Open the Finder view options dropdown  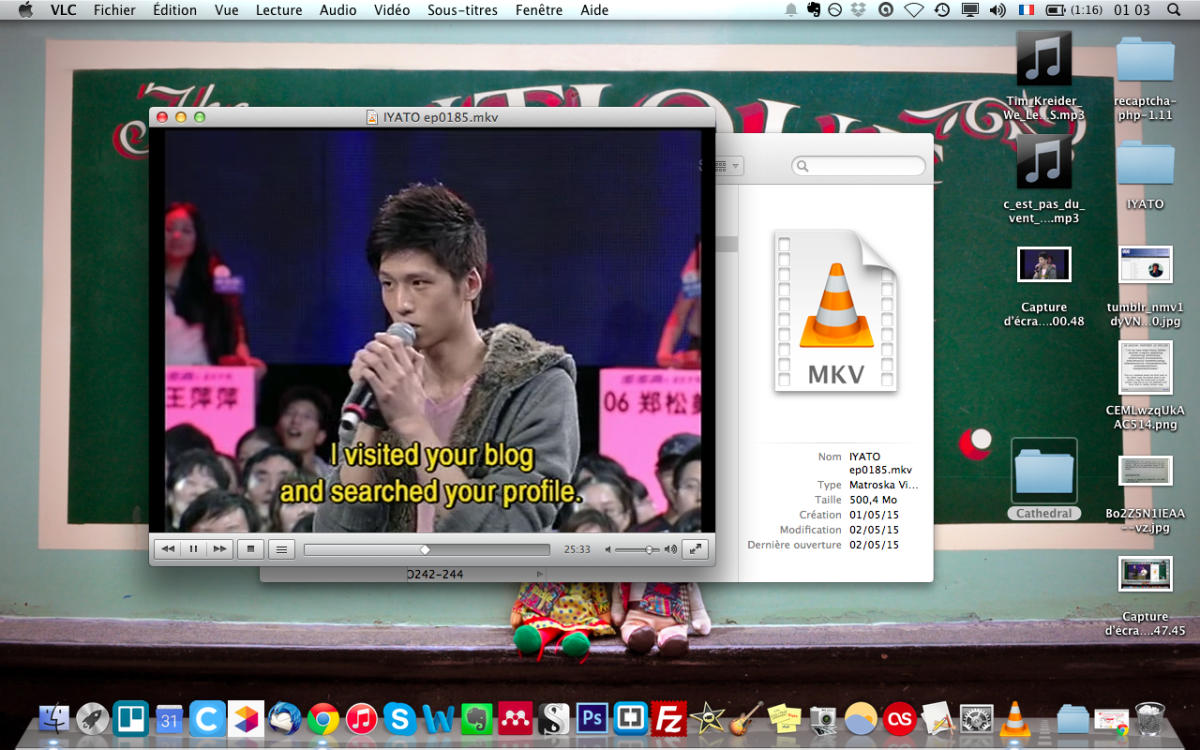point(730,166)
